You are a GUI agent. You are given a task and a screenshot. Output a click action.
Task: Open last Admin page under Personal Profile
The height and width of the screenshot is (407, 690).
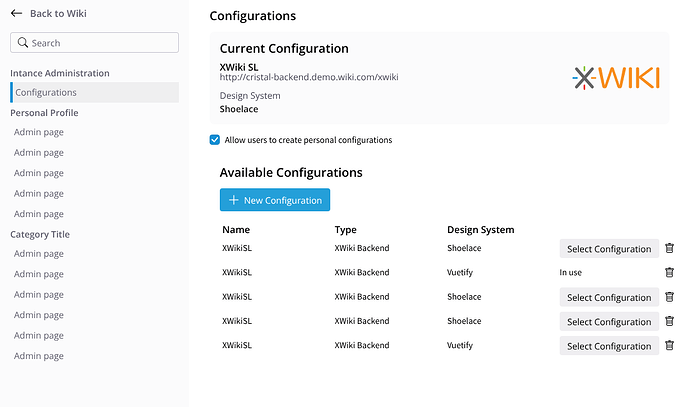(39, 214)
